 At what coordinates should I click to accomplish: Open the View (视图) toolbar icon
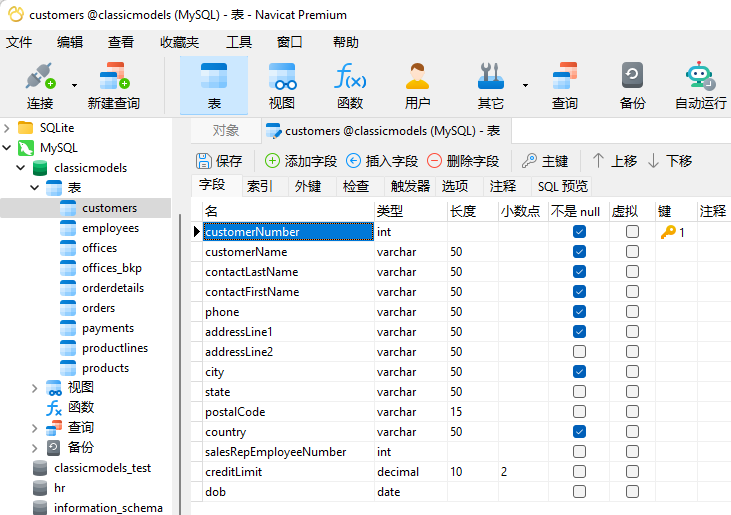click(x=282, y=76)
